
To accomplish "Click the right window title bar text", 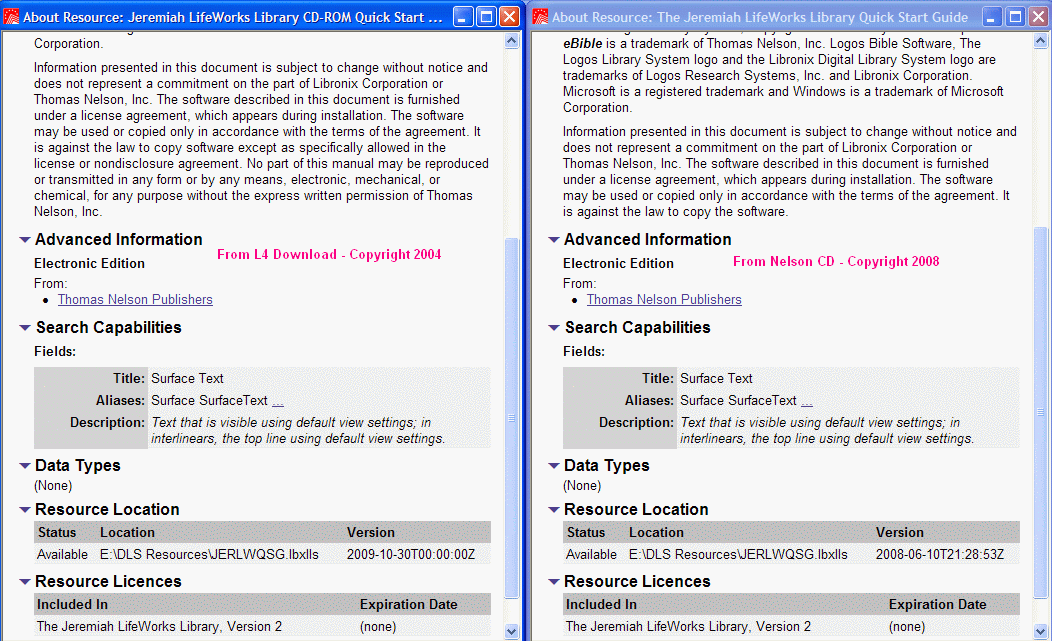I will 759,17.
